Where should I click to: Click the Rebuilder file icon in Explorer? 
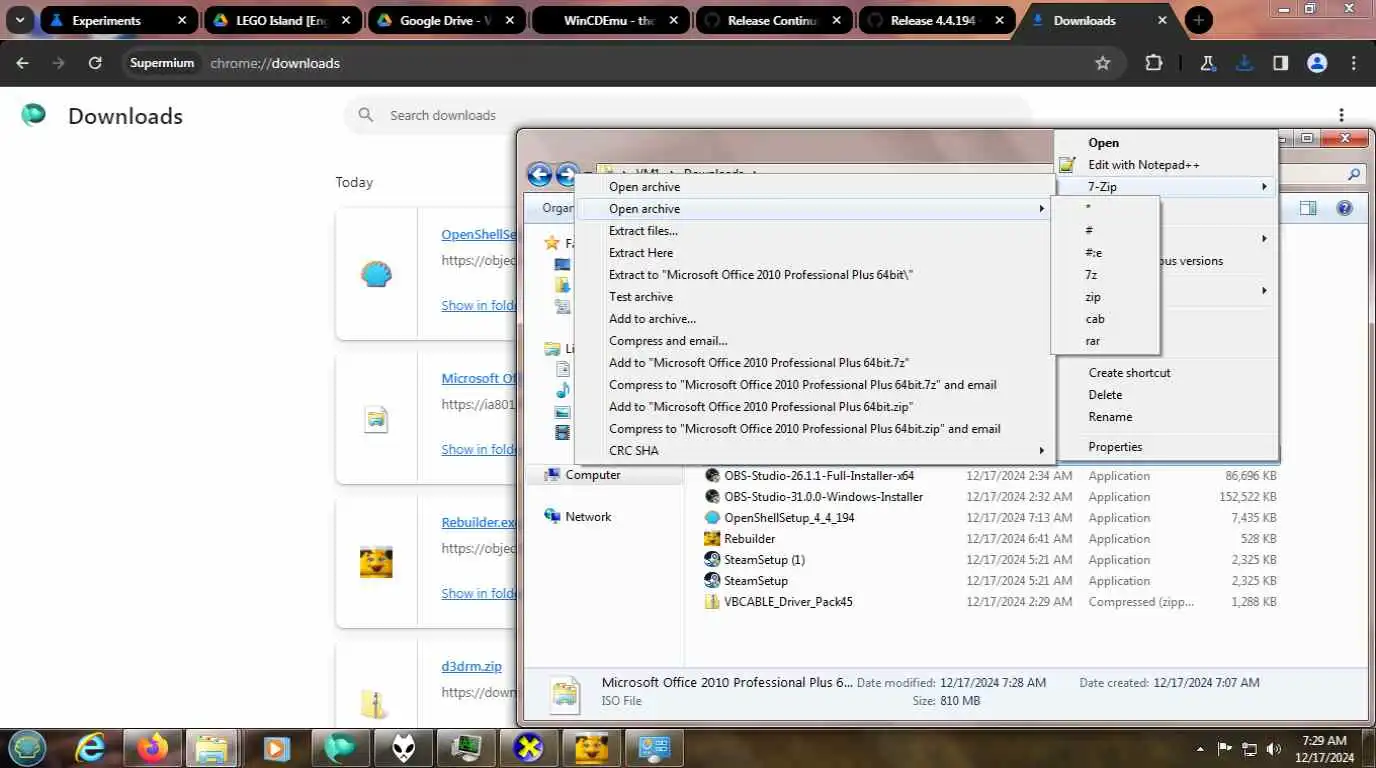tap(712, 539)
